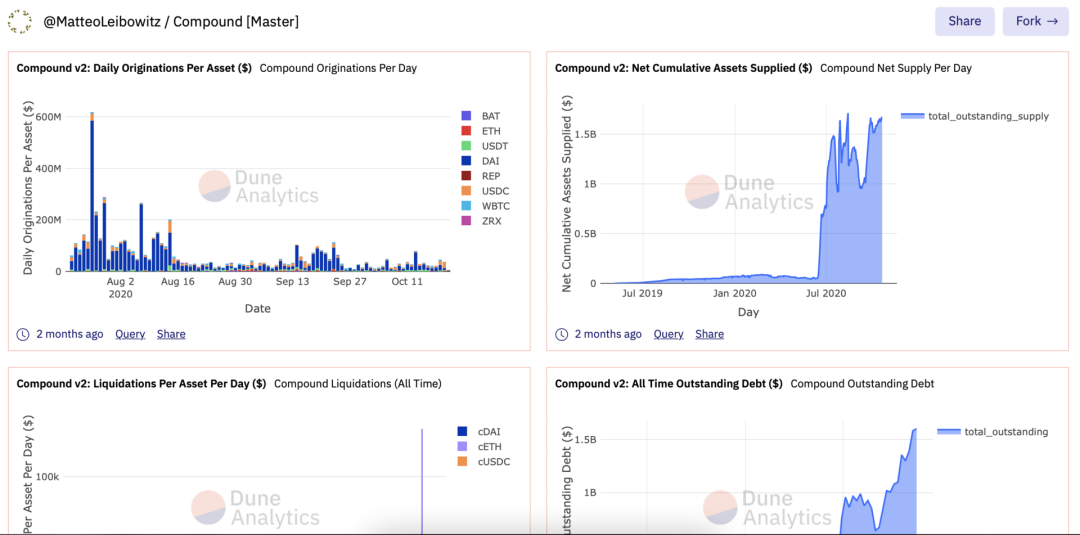Toggle BAT legend swatch in originations chart
1080x535 pixels.
[466, 116]
